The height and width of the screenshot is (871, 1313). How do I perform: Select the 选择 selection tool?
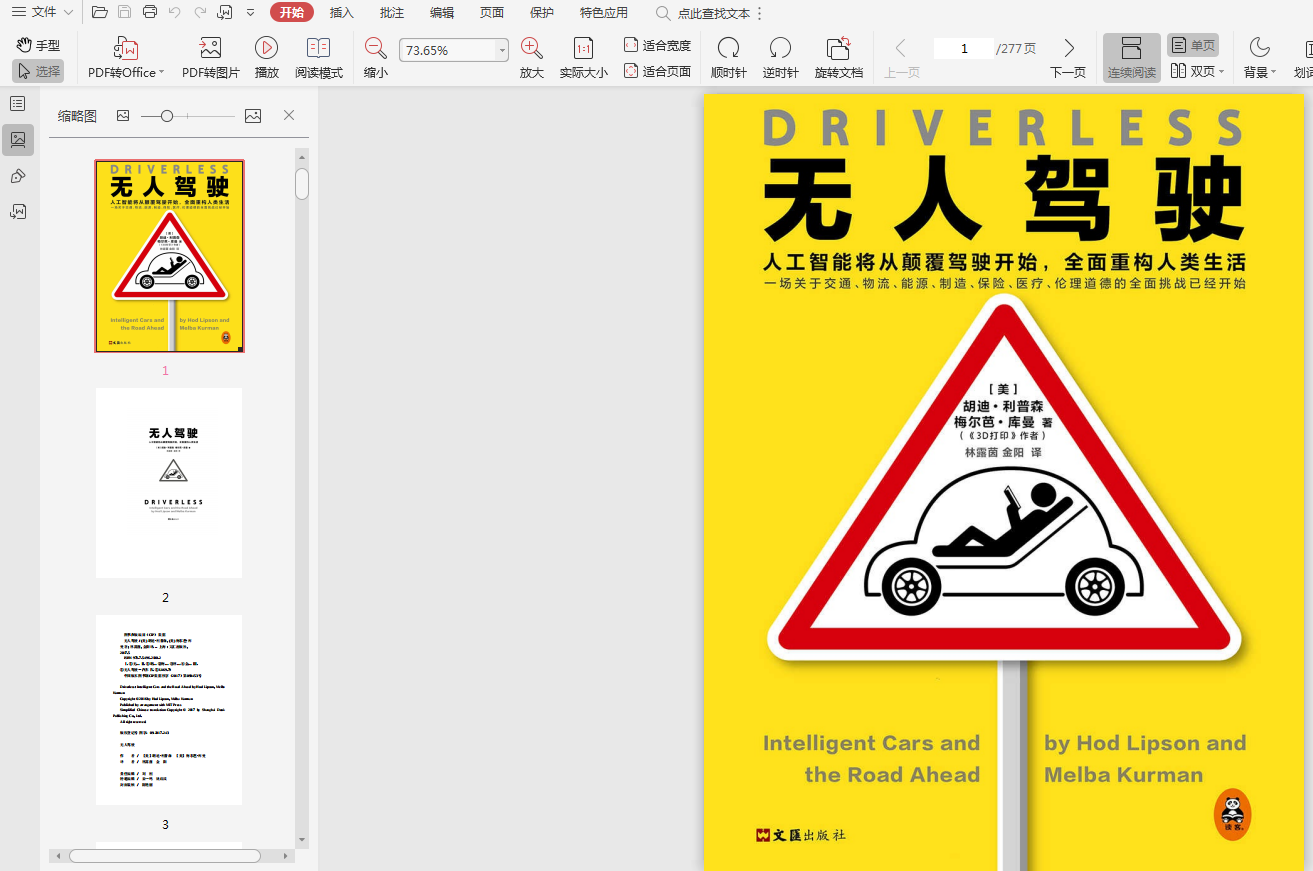coord(38,71)
